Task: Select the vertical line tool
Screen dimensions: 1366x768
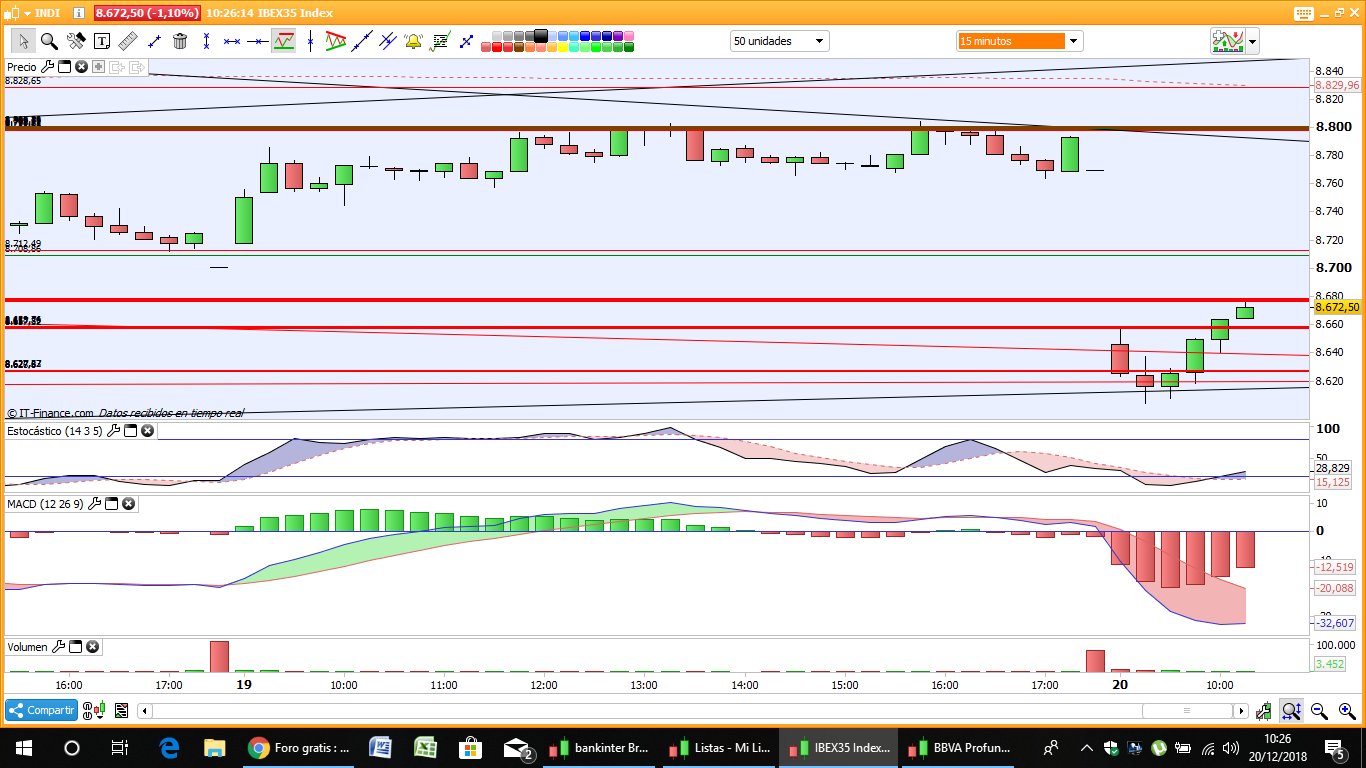Action: click(x=311, y=41)
